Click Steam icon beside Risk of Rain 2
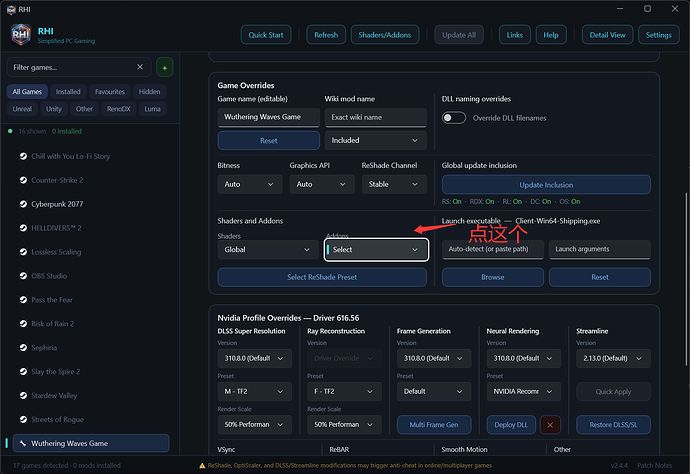Image resolution: width=690 pixels, height=474 pixels. tap(23, 323)
